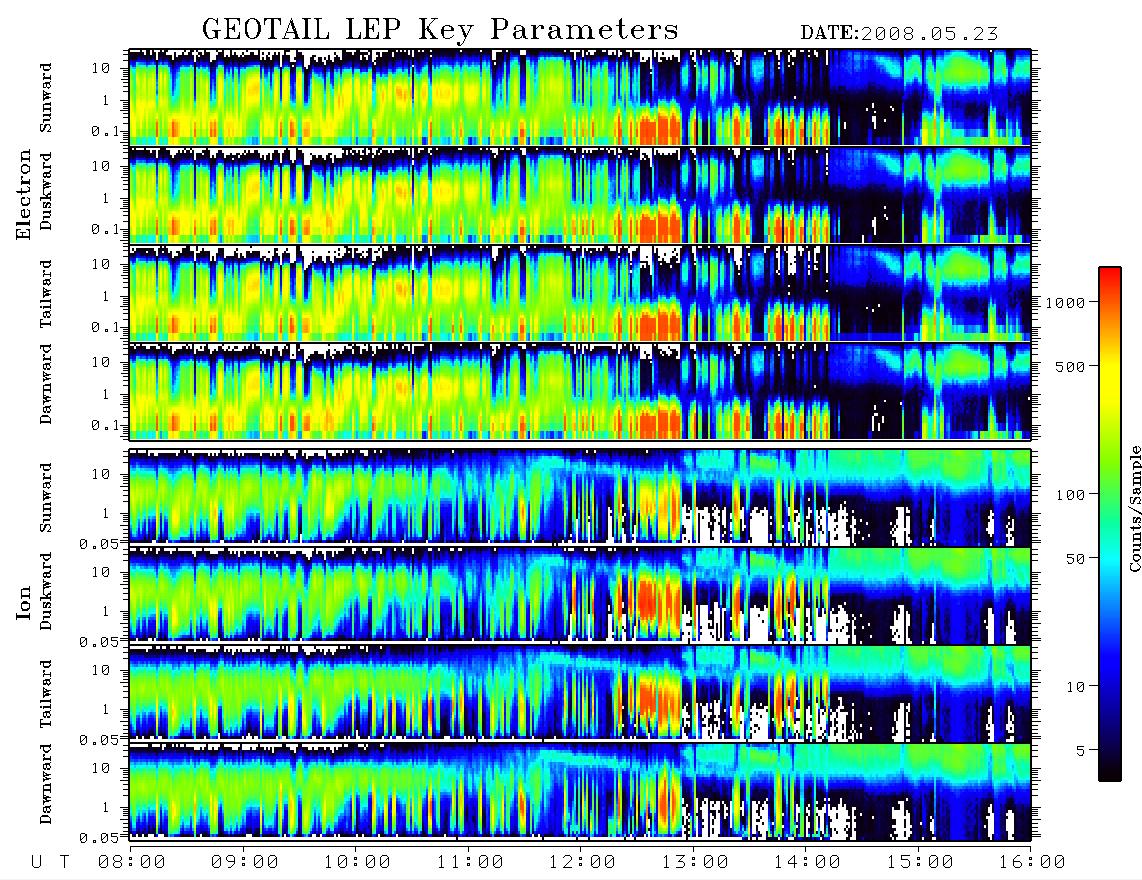The width and height of the screenshot is (1142, 880).
Task: Click the 10:00 time tick label
Action: point(357,862)
